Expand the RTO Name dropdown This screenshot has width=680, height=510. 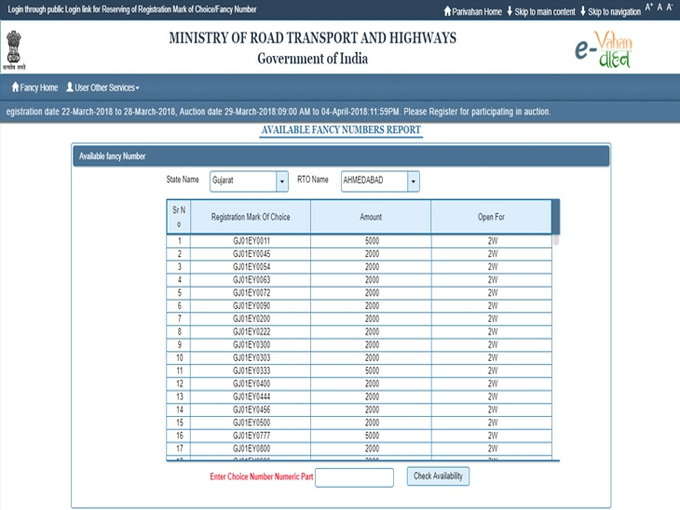point(413,181)
